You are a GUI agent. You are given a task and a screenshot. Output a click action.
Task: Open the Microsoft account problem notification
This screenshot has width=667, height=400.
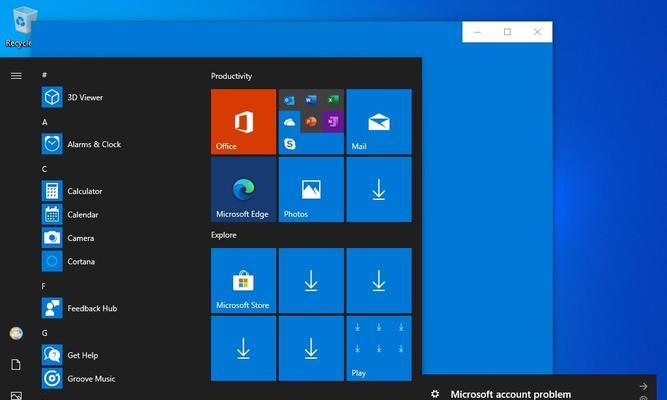[x=510, y=394]
